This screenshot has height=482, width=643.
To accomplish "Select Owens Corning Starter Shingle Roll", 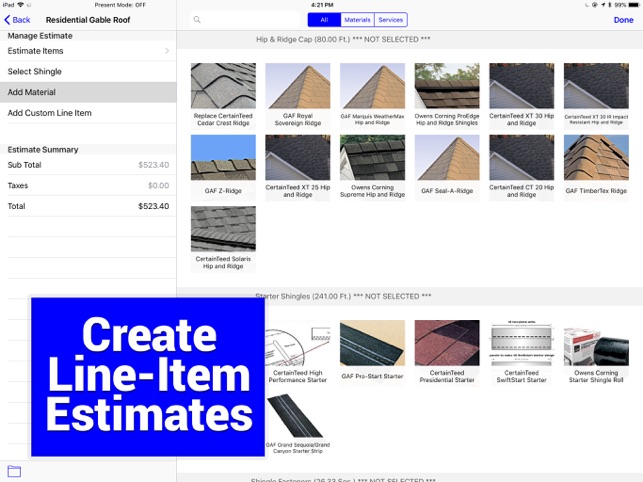I will pyautogui.click(x=596, y=353).
